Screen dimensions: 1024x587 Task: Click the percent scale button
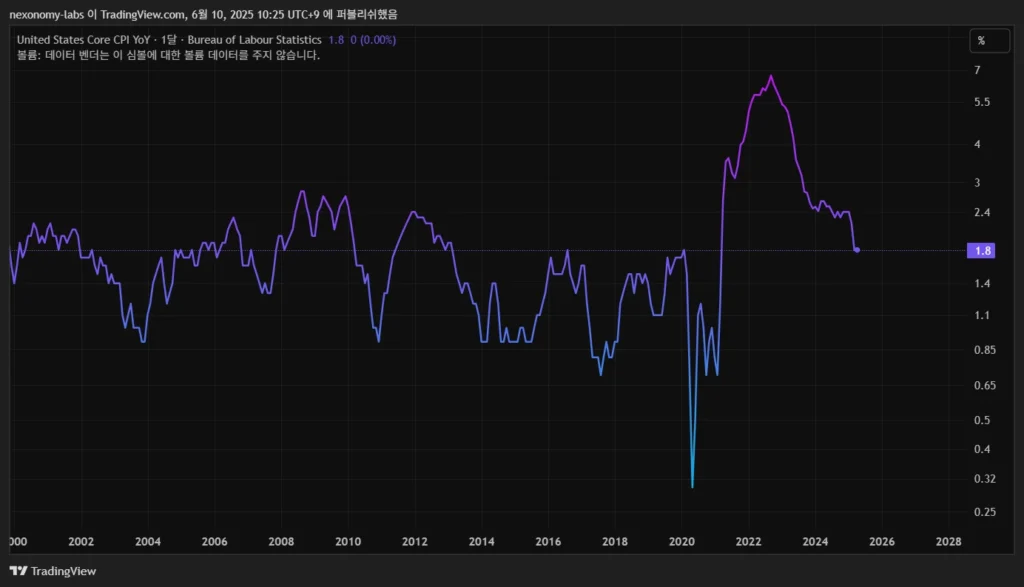click(x=981, y=41)
